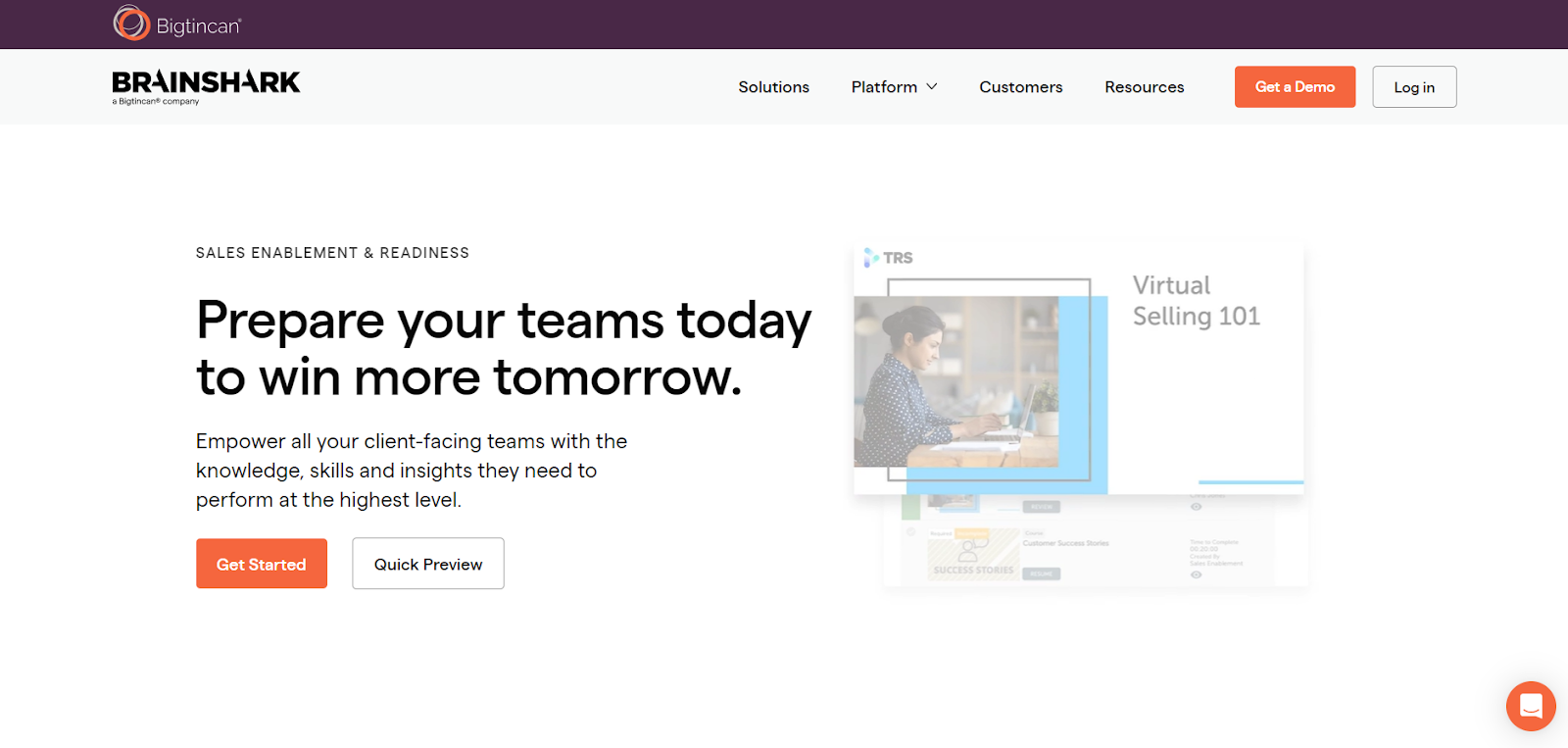1568x748 pixels.
Task: Go to the Customers page
Action: [x=1020, y=87]
